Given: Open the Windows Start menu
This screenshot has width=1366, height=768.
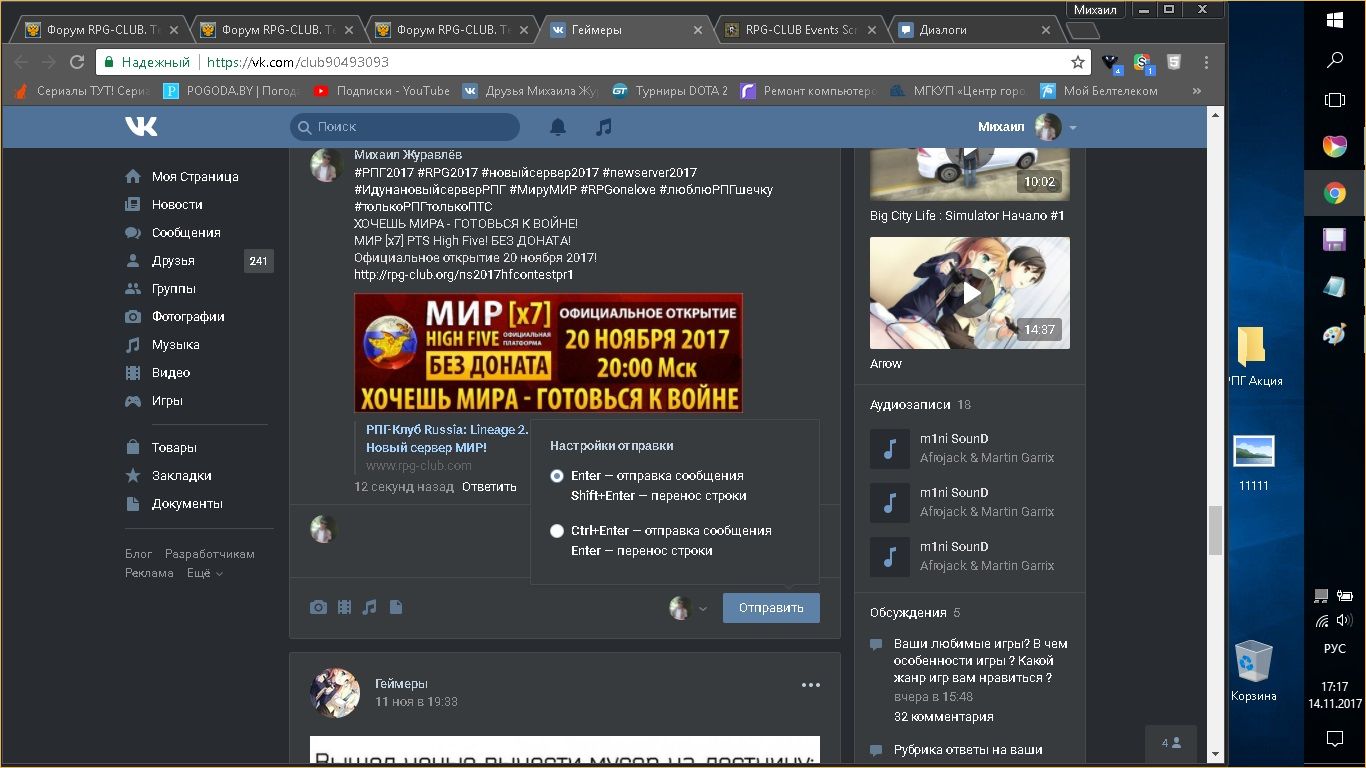Looking at the screenshot, I should (1334, 19).
